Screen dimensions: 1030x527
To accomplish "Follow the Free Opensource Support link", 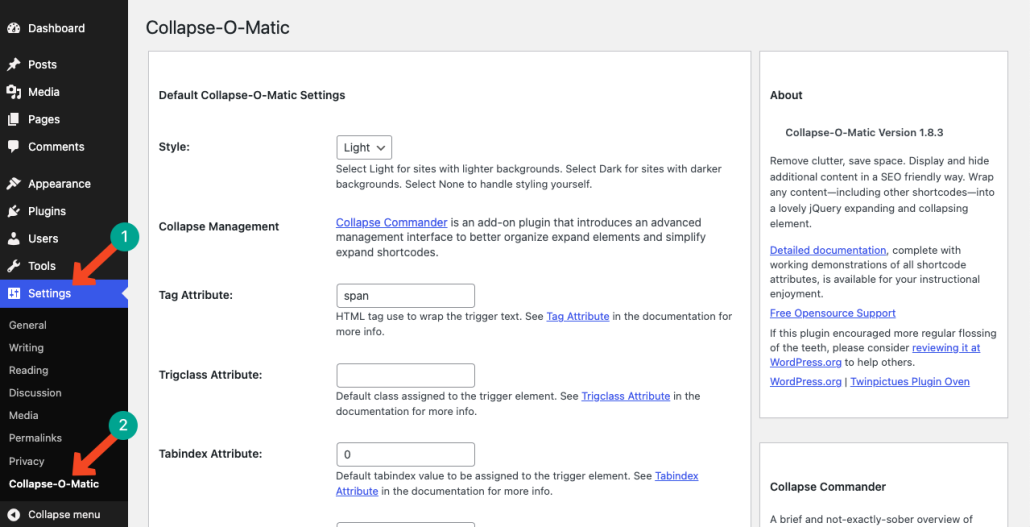I will [832, 313].
